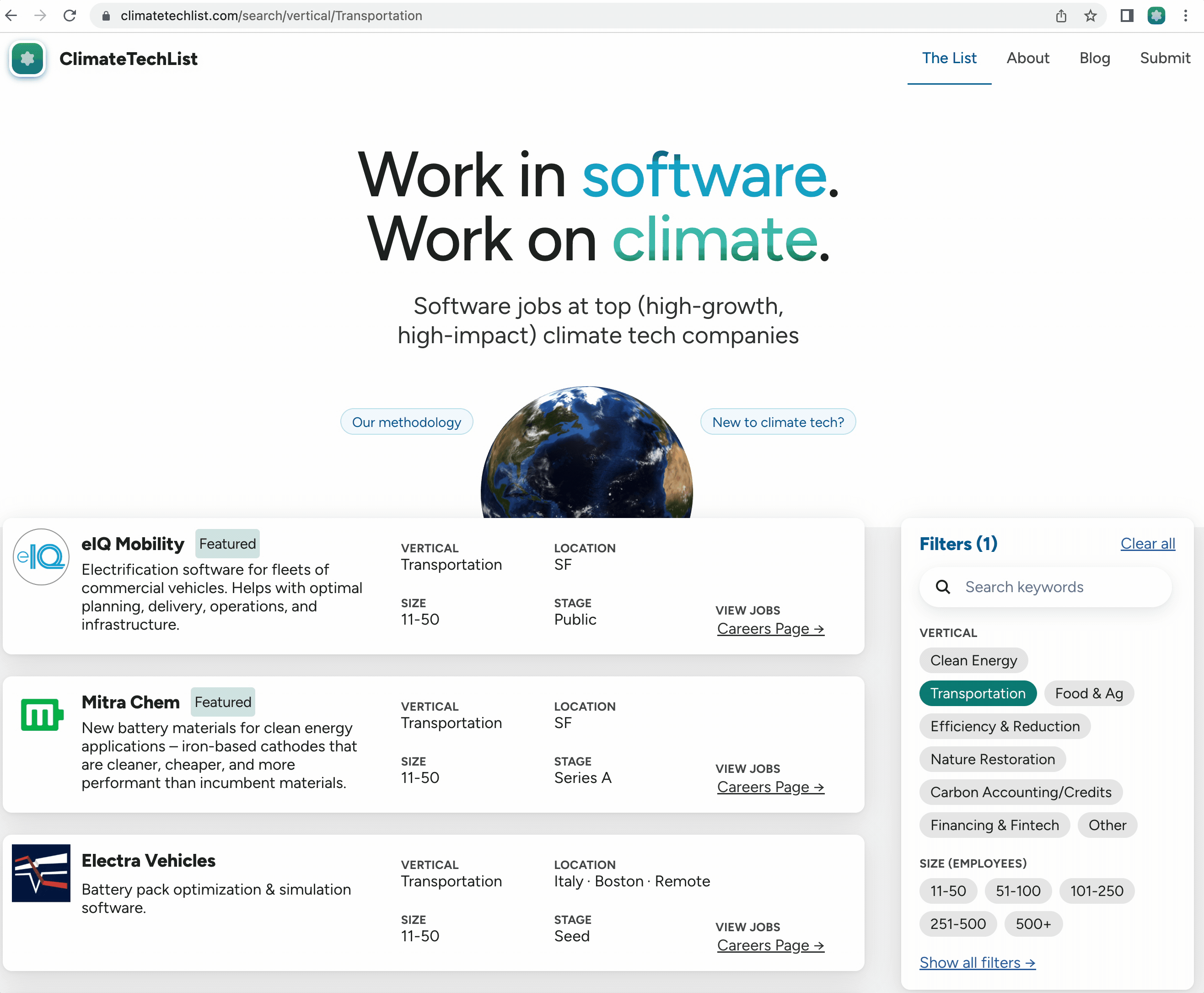Toggle the Clean Energy filter chip

pos(973,661)
